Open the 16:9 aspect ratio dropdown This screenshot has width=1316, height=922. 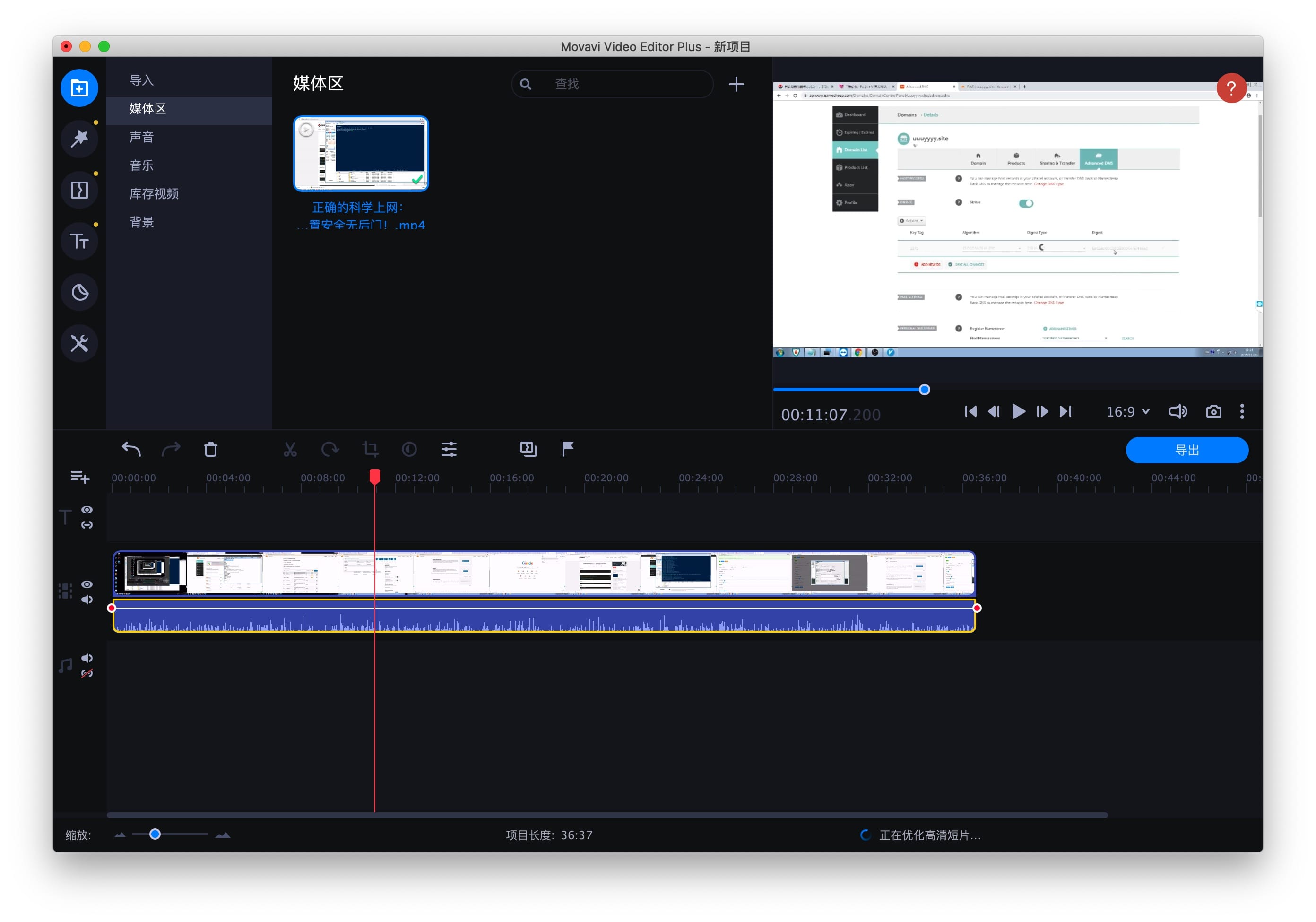coord(1127,412)
